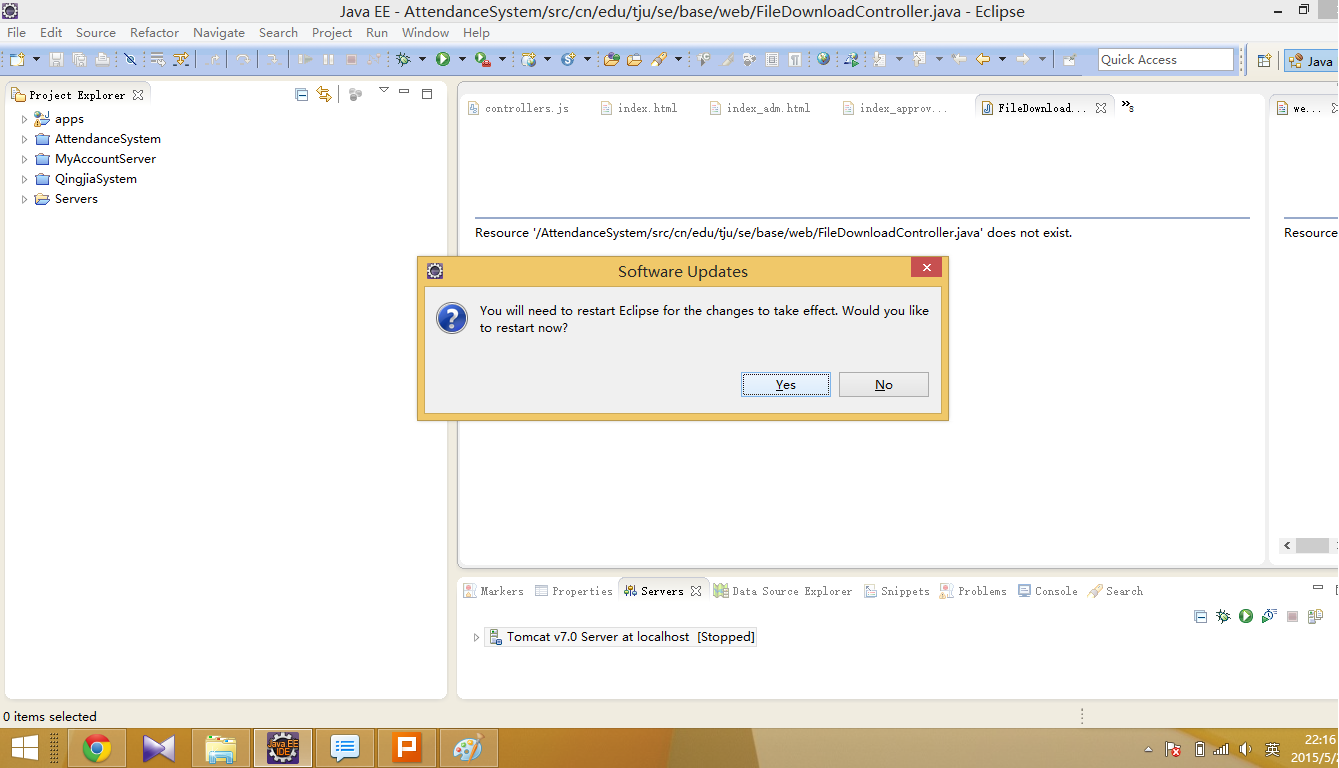Click the Stop server red square icon

click(1292, 616)
